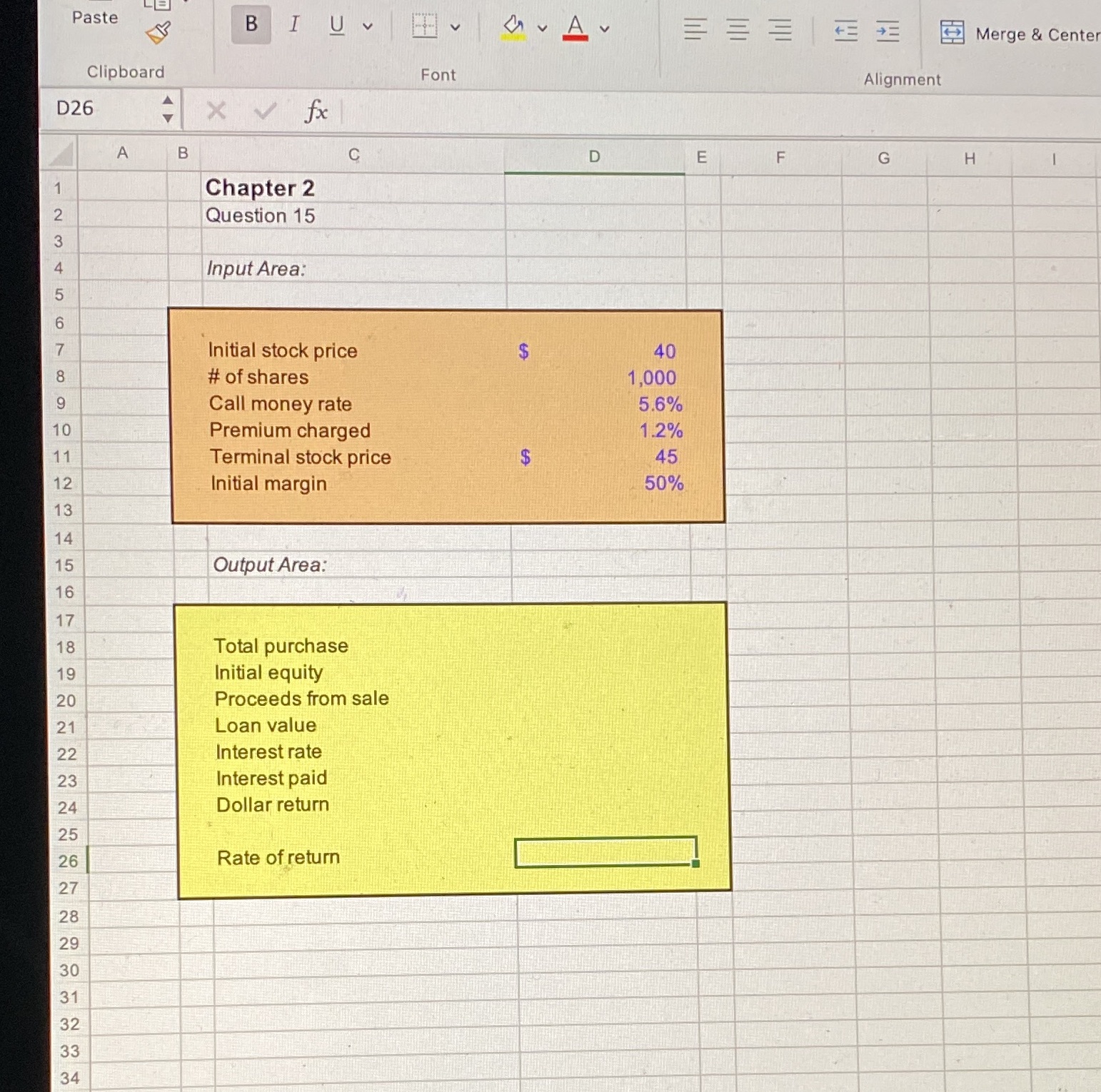Open the Fill Color dropdown arrow
The image size is (1101, 1092).
click(543, 29)
